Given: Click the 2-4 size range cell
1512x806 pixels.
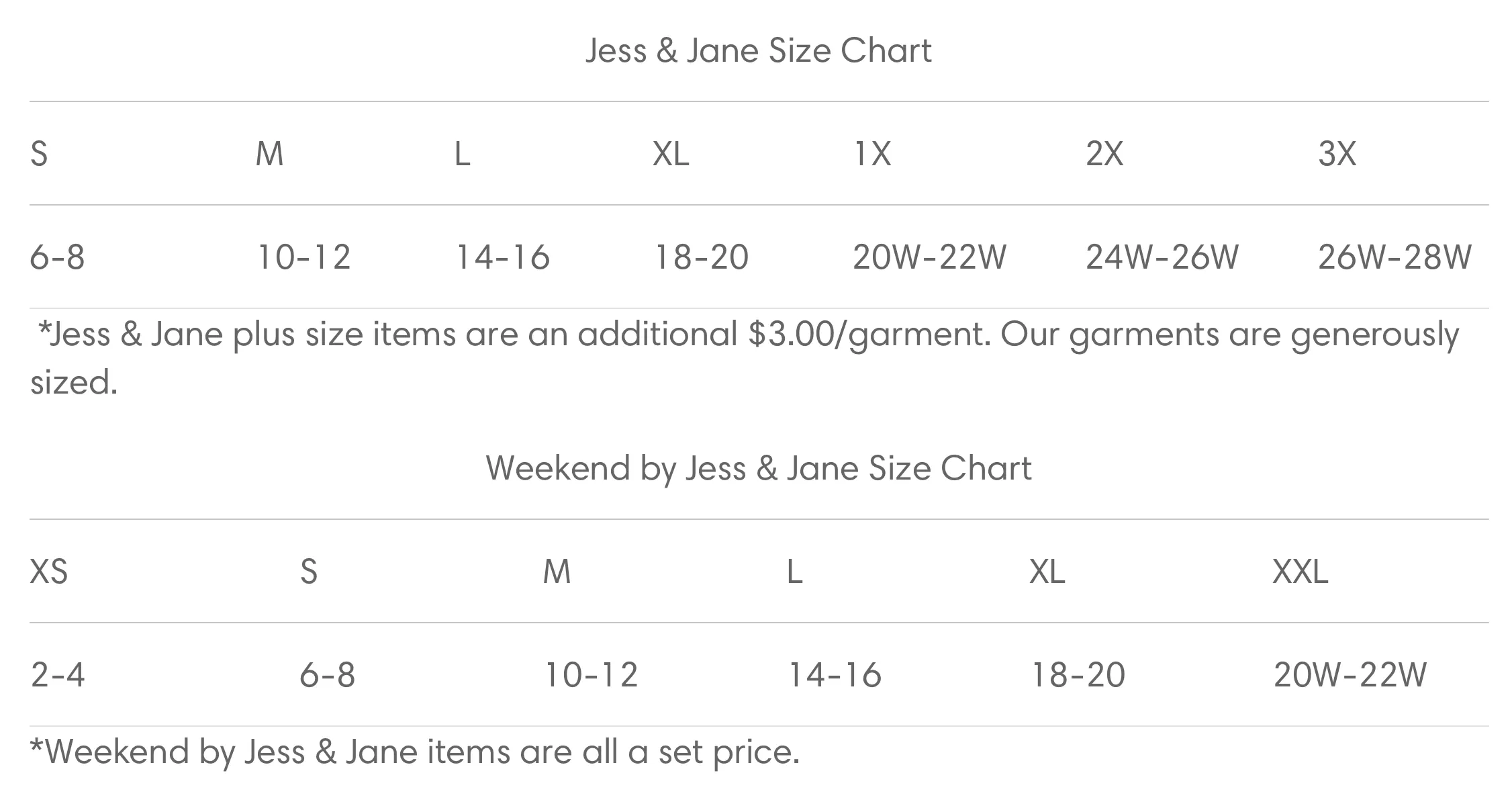Looking at the screenshot, I should pos(58,675).
